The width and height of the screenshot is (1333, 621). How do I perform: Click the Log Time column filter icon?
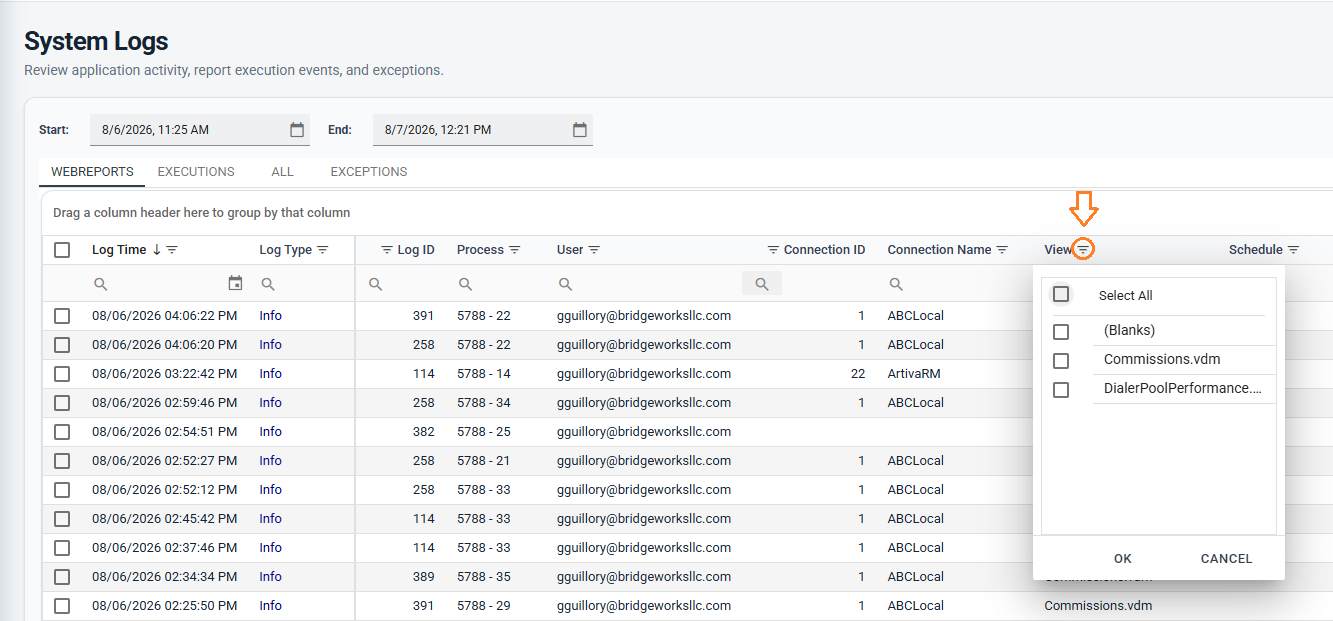pos(172,250)
